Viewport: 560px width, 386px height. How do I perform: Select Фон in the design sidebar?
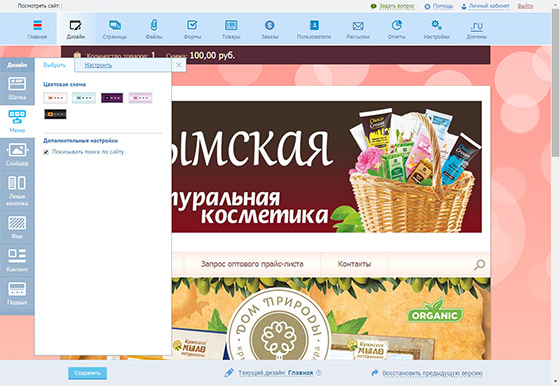pyautogui.click(x=17, y=227)
